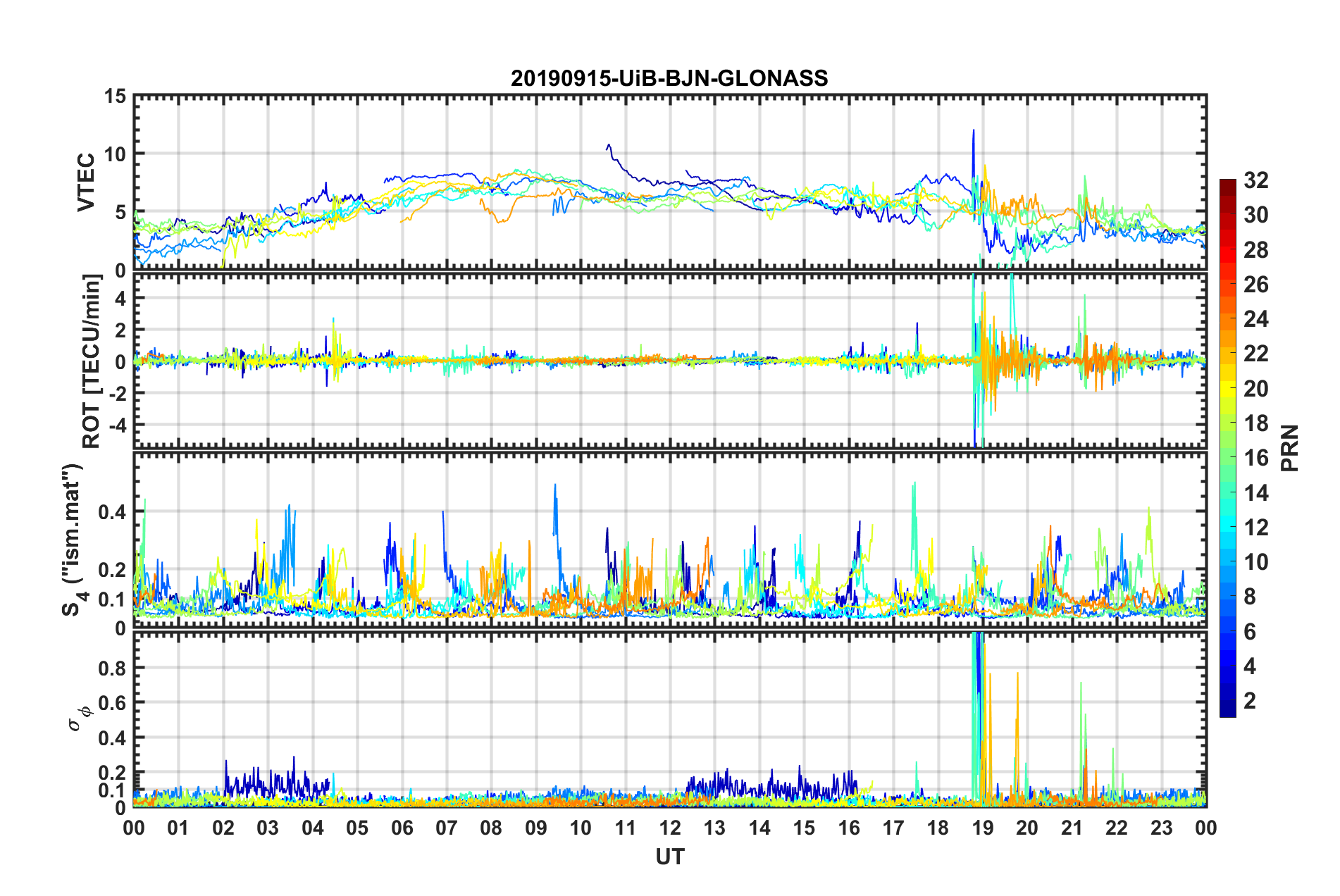Select the S4 ("ism.mat") axis label
This screenshot has width=1340, height=896.
click(x=75, y=540)
